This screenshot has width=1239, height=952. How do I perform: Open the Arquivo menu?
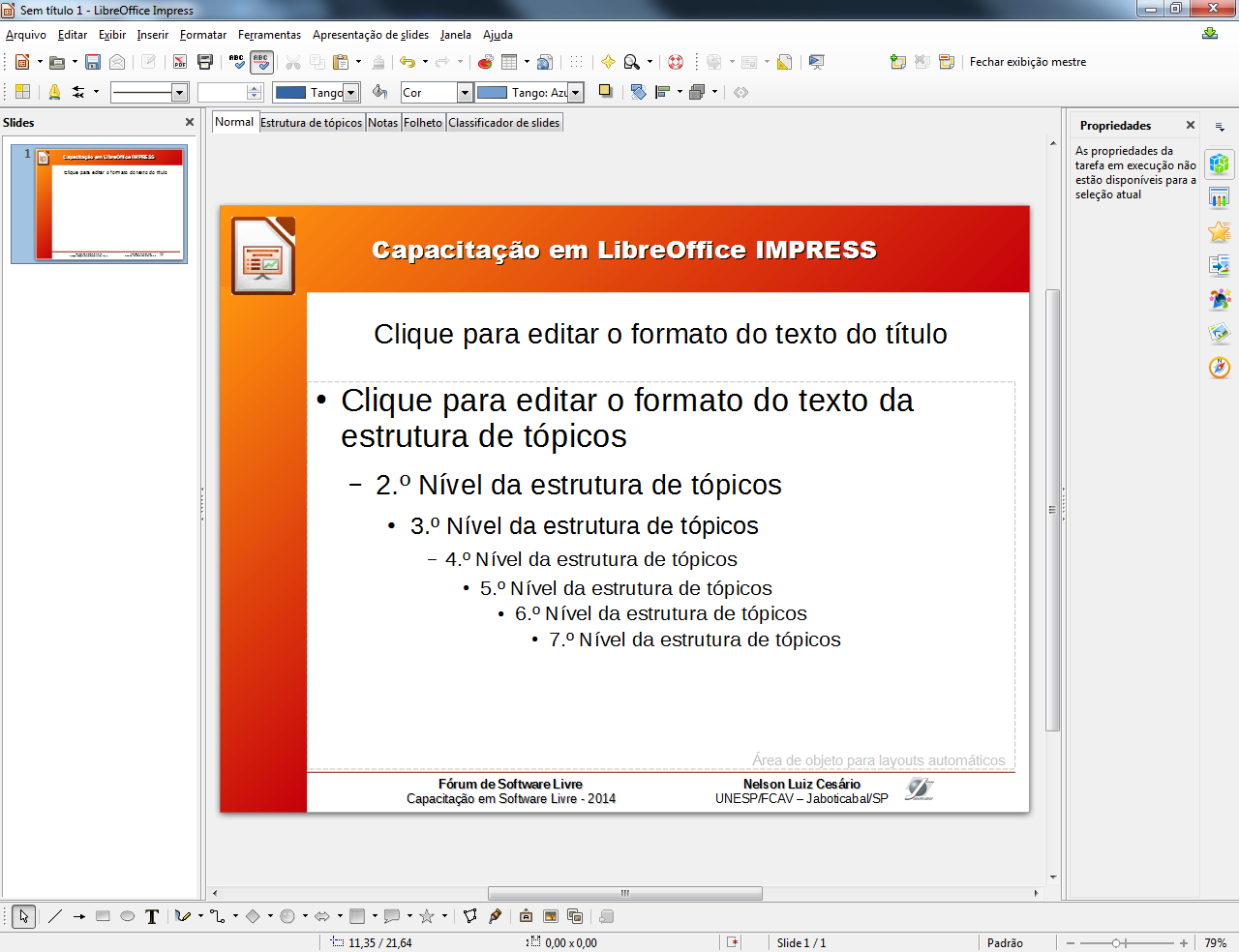pyautogui.click(x=26, y=35)
